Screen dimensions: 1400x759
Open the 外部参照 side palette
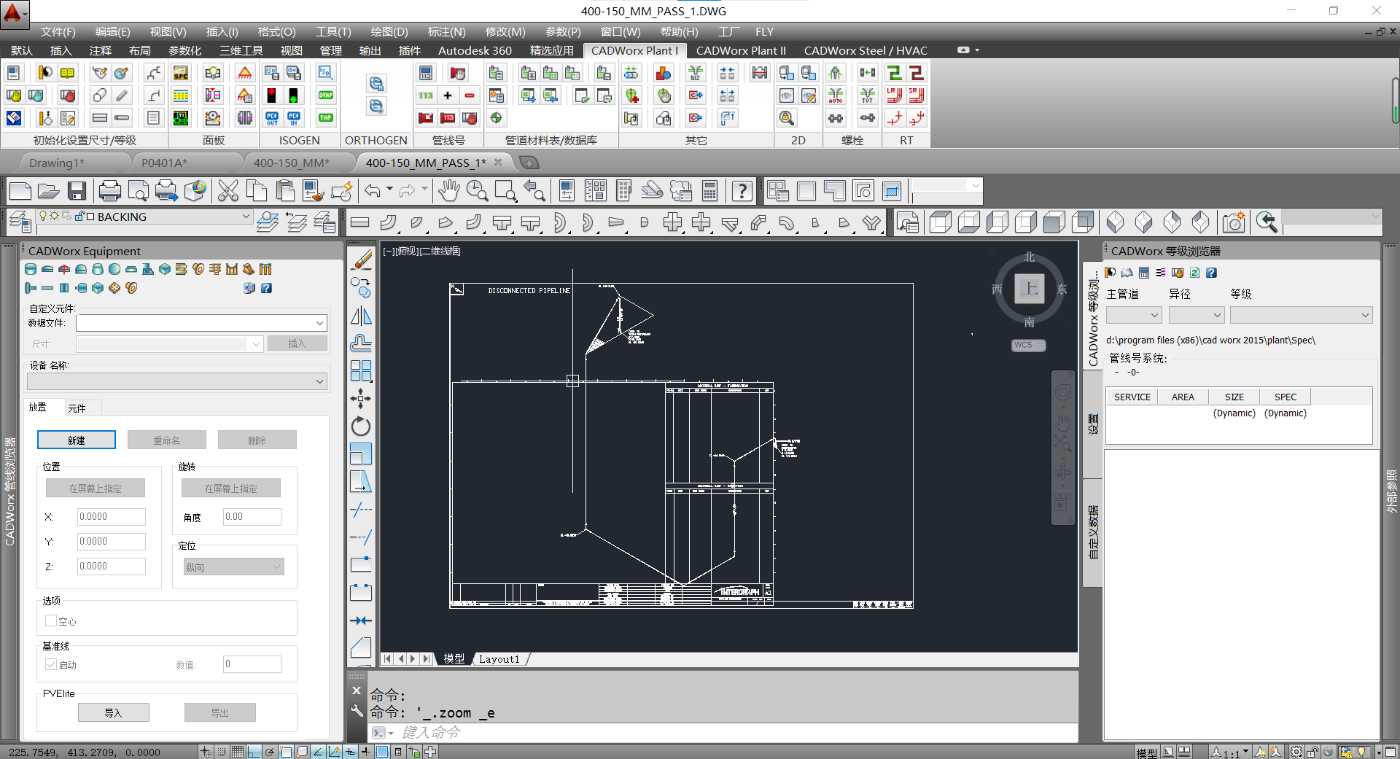1390,490
